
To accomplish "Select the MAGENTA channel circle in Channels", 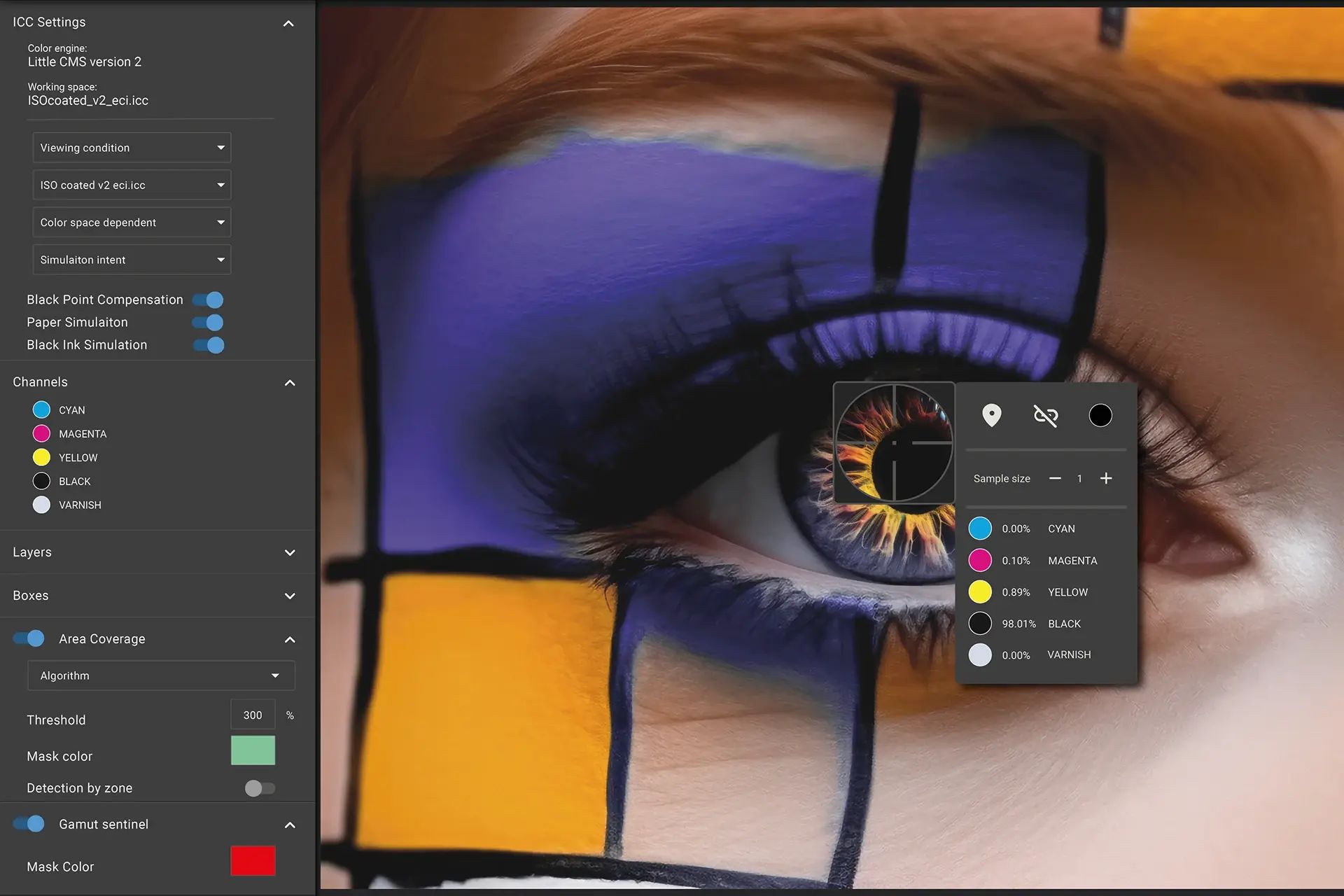I will (x=41, y=433).
